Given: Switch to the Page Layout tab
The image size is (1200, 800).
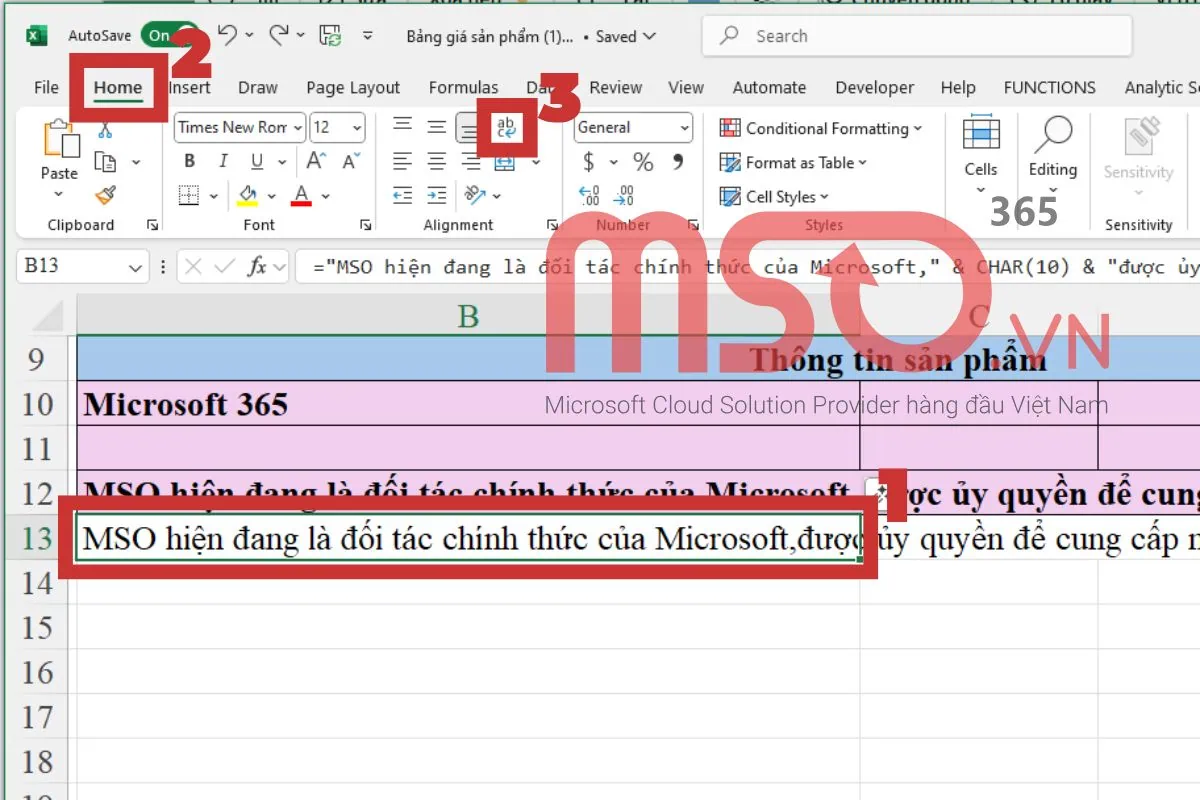Looking at the screenshot, I should [353, 88].
